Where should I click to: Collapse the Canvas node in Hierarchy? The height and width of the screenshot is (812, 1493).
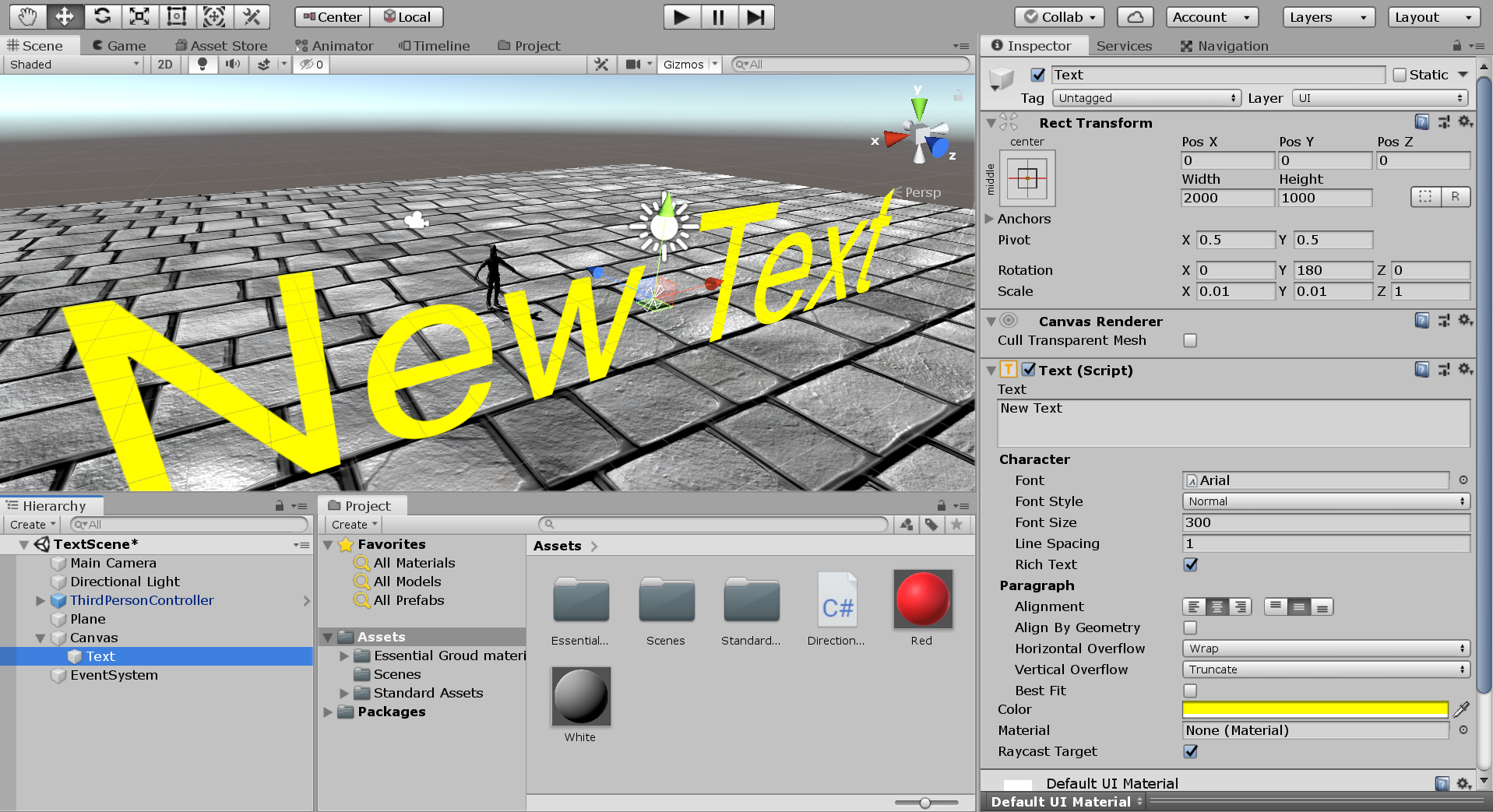pyautogui.click(x=40, y=638)
